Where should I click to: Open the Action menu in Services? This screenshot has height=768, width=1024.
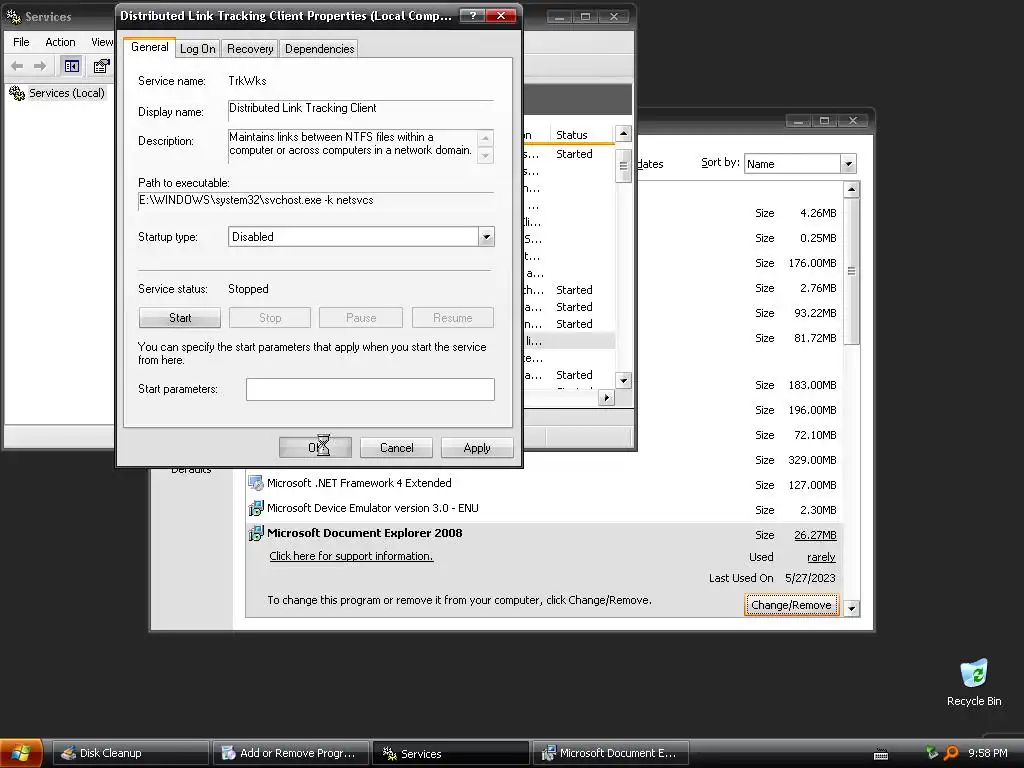tap(60, 42)
